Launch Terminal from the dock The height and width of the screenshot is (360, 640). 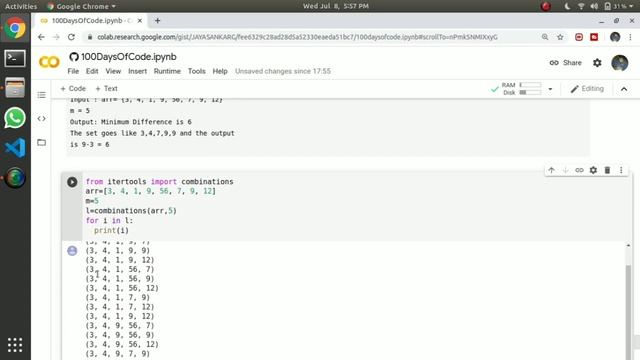point(15,58)
